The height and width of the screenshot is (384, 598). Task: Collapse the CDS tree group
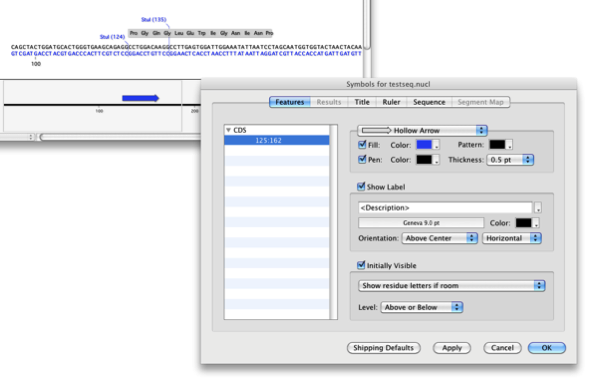tap(228, 130)
